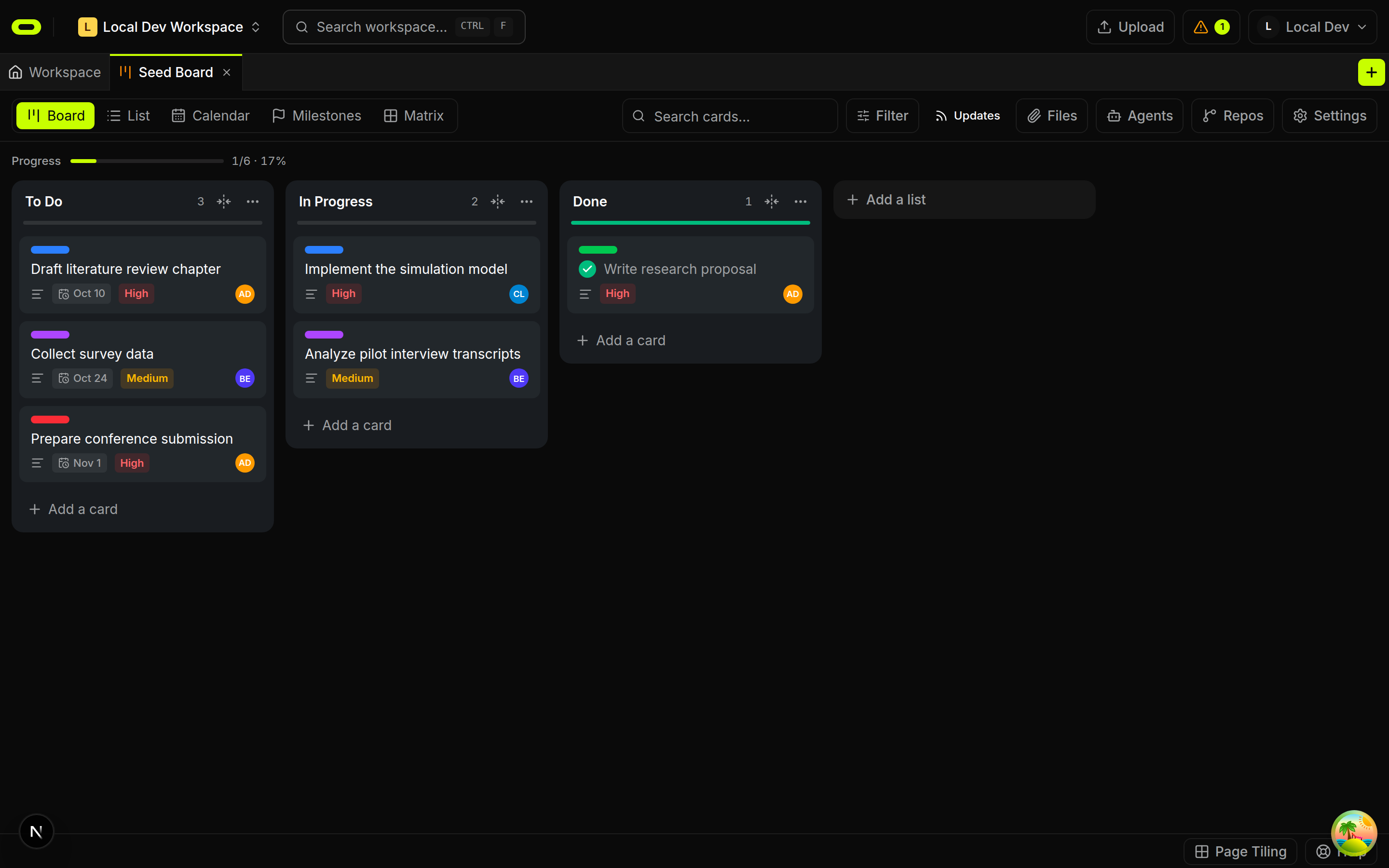The image size is (1389, 868).
Task: Open the Done list options menu
Action: pyautogui.click(x=800, y=202)
